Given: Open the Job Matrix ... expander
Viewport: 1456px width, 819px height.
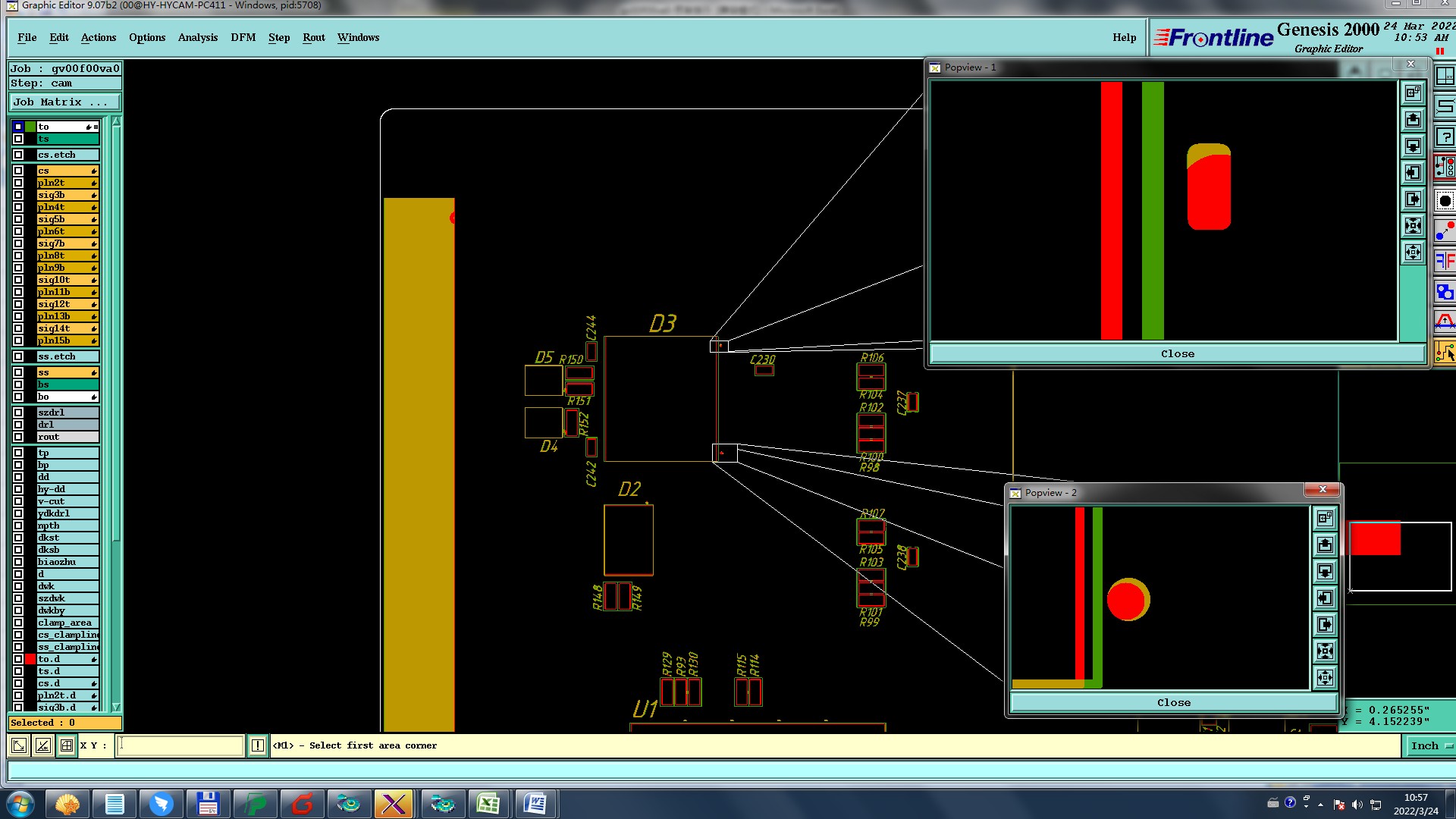Looking at the screenshot, I should [65, 102].
